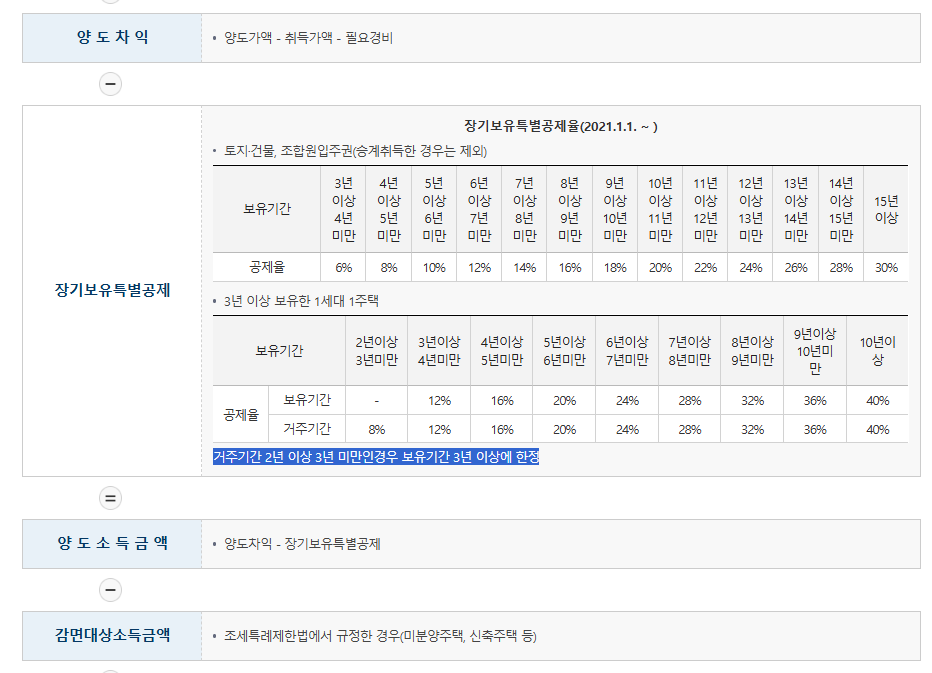Click the line 3년 이상 보유한 1세대 1주택

tap(301, 301)
